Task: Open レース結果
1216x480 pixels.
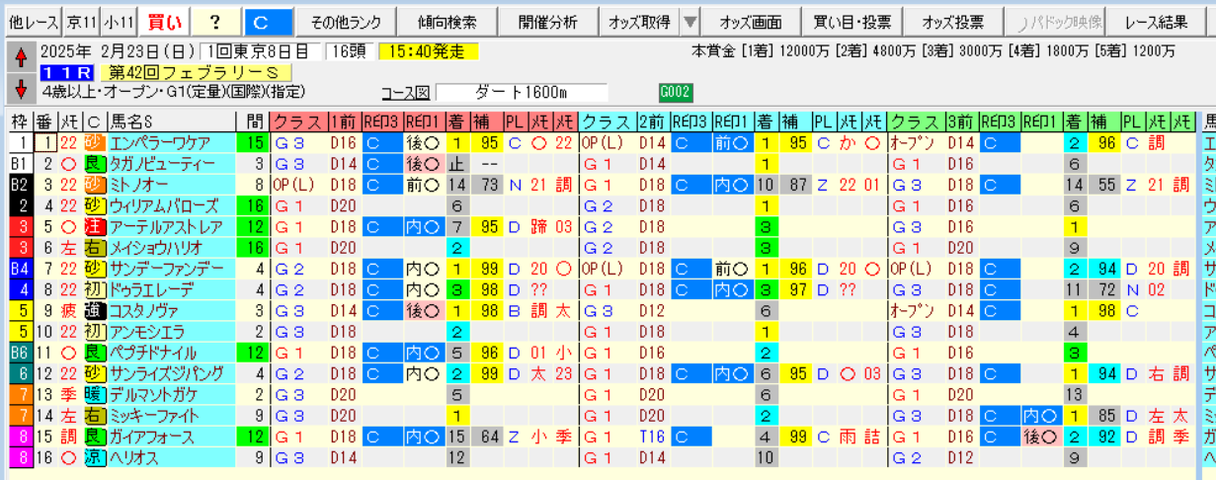Action: 1157,22
